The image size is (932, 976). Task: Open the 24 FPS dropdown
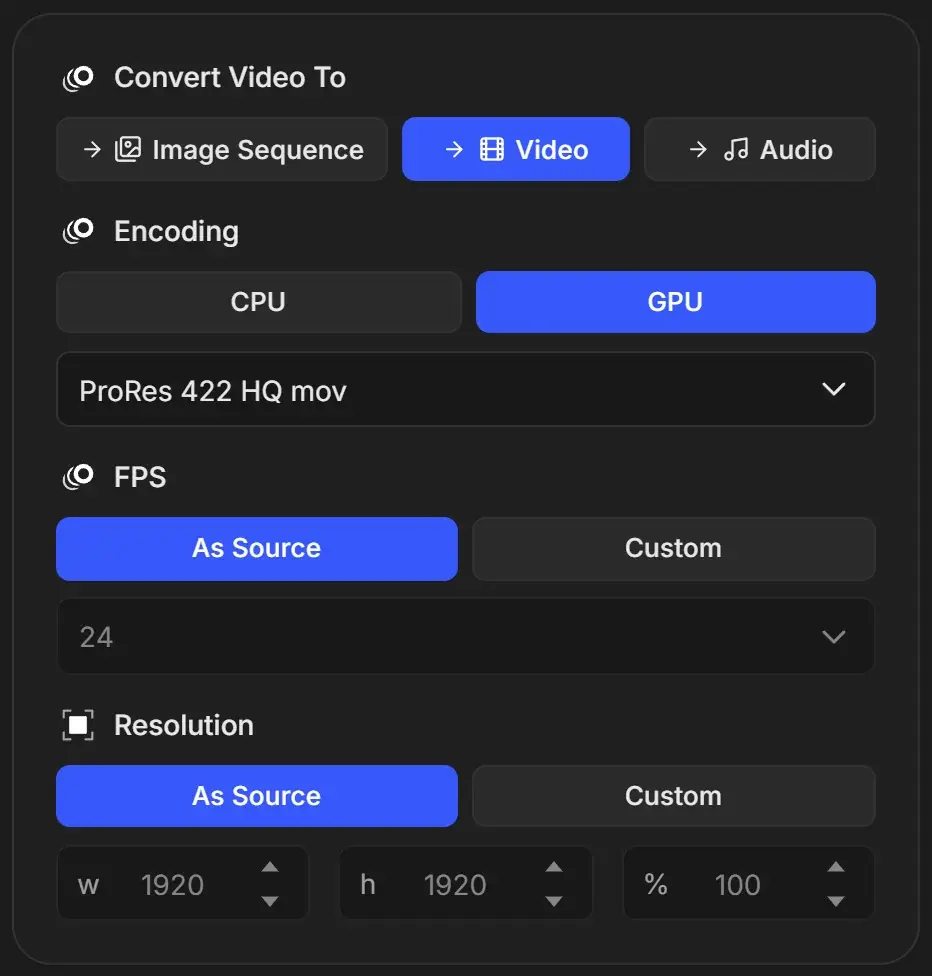click(x=466, y=636)
